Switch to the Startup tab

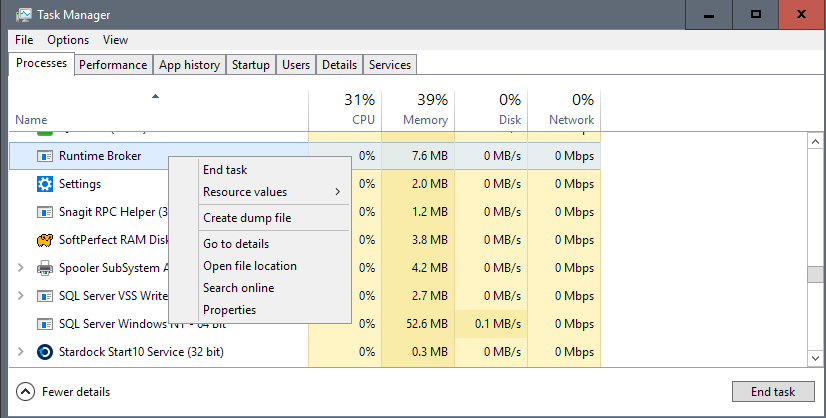(251, 65)
